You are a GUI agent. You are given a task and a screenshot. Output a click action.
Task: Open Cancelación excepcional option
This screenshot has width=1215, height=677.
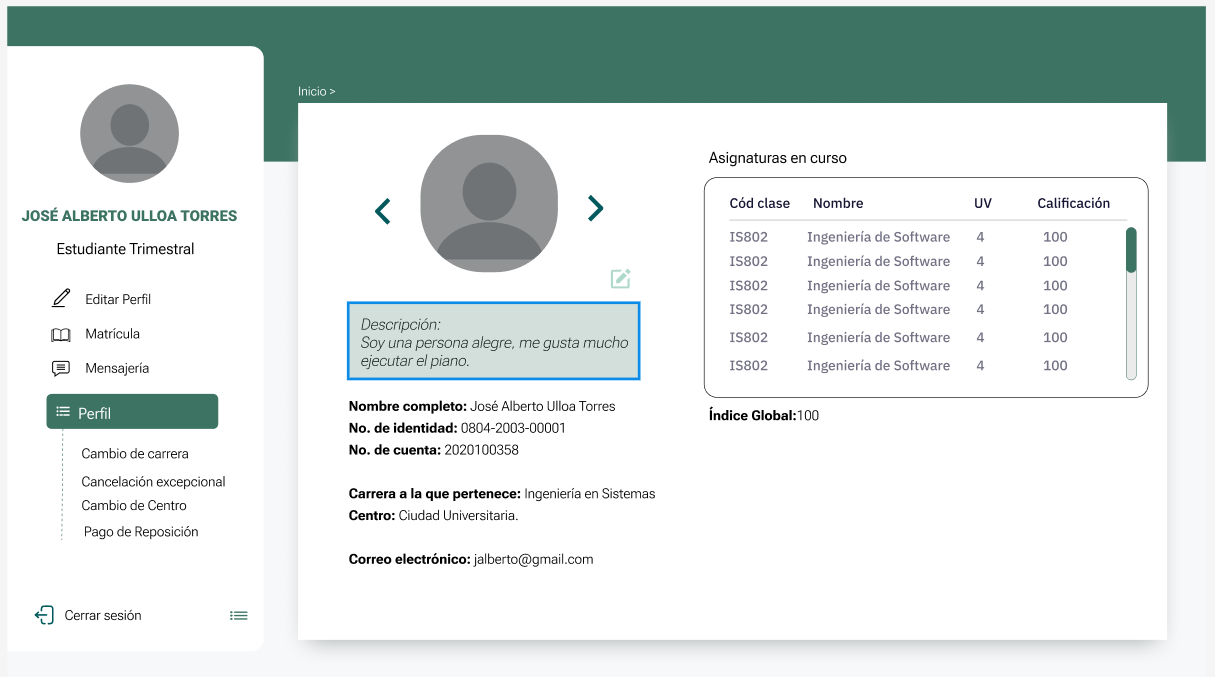point(153,481)
